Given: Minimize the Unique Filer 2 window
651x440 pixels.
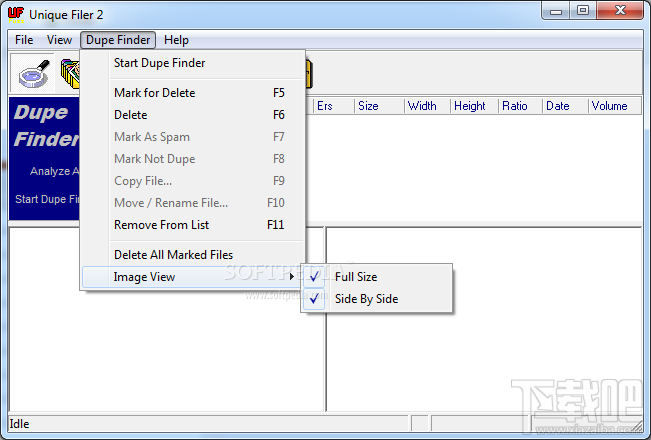Looking at the screenshot, I should pos(556,12).
